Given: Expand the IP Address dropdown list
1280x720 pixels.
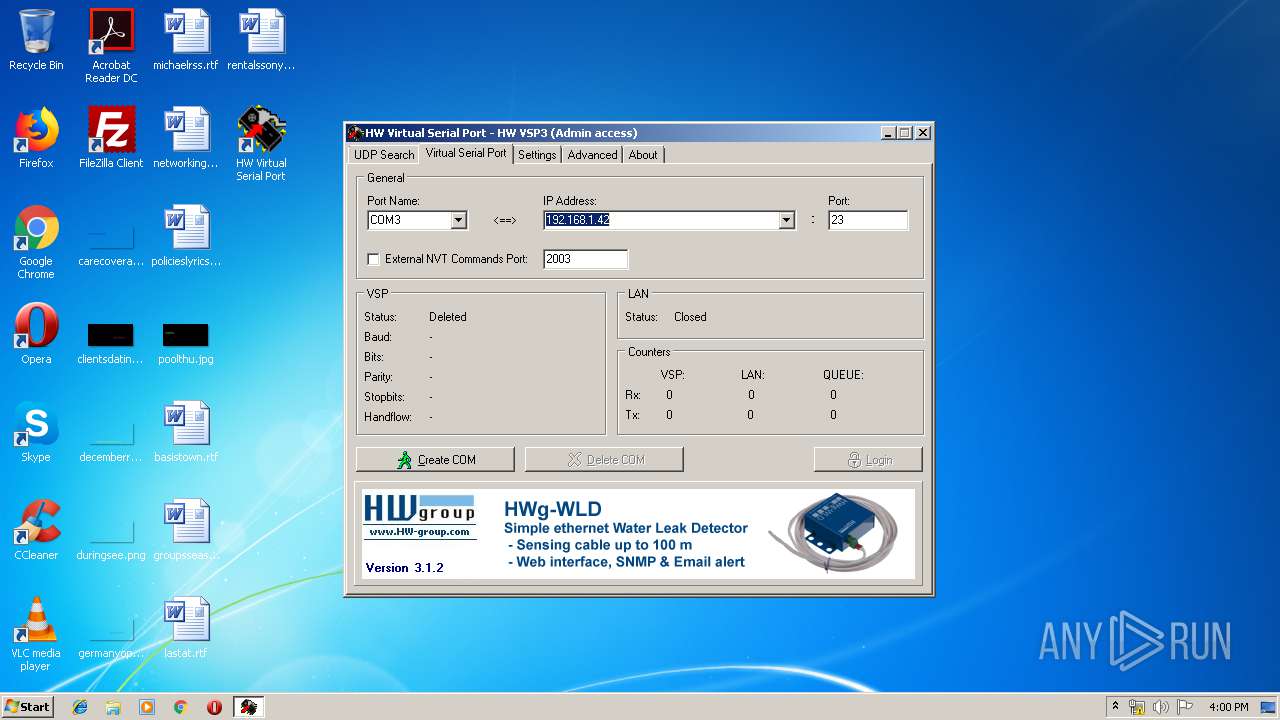Looking at the screenshot, I should [x=787, y=220].
